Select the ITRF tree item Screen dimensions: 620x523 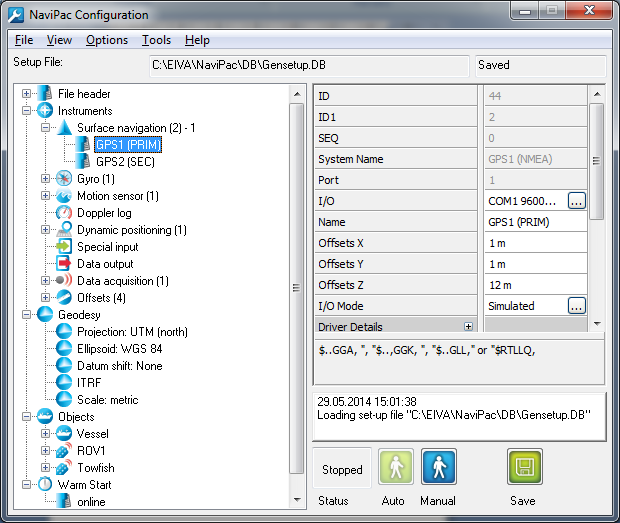tap(89, 383)
